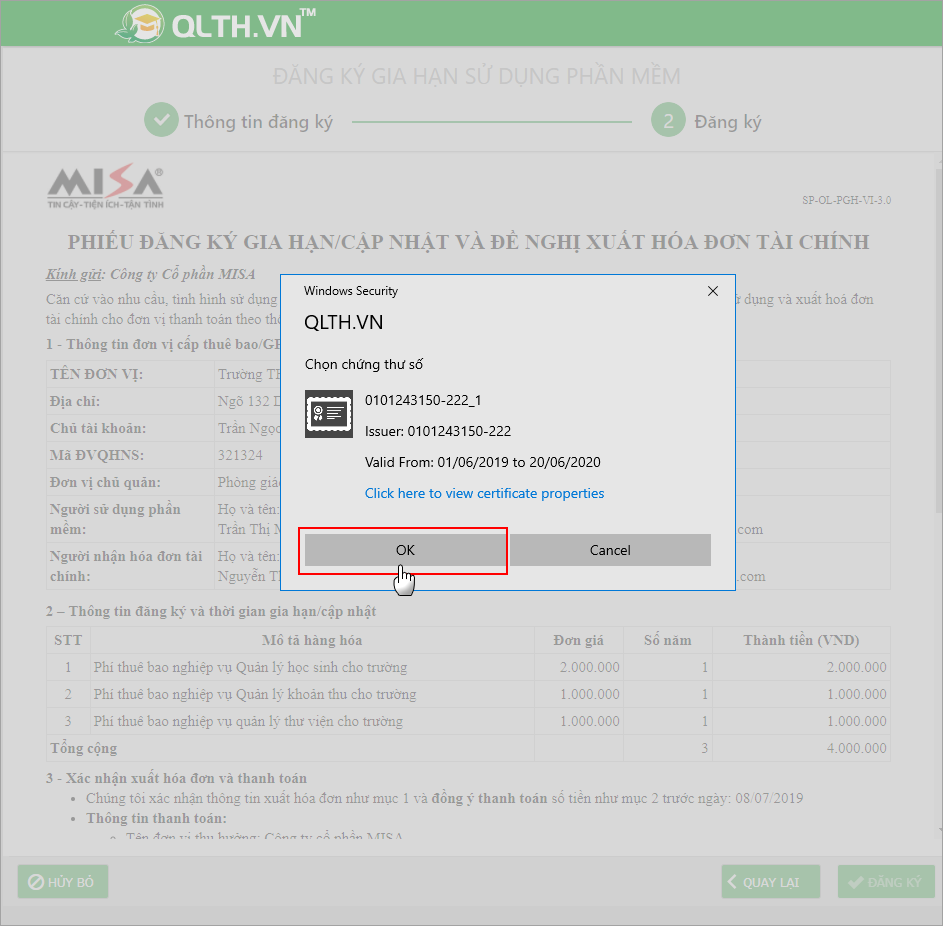Click section 2 Thông tin đăng ký heading
943x926 pixels.
(x=211, y=612)
